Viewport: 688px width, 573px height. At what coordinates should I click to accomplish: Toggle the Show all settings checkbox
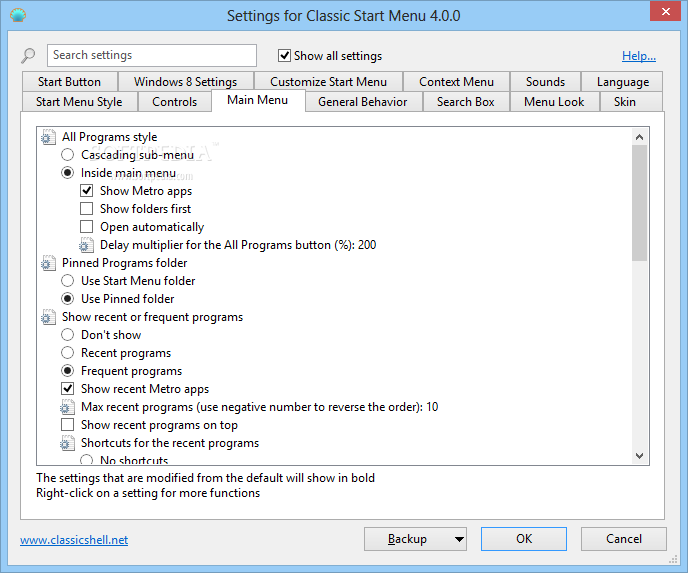click(284, 56)
